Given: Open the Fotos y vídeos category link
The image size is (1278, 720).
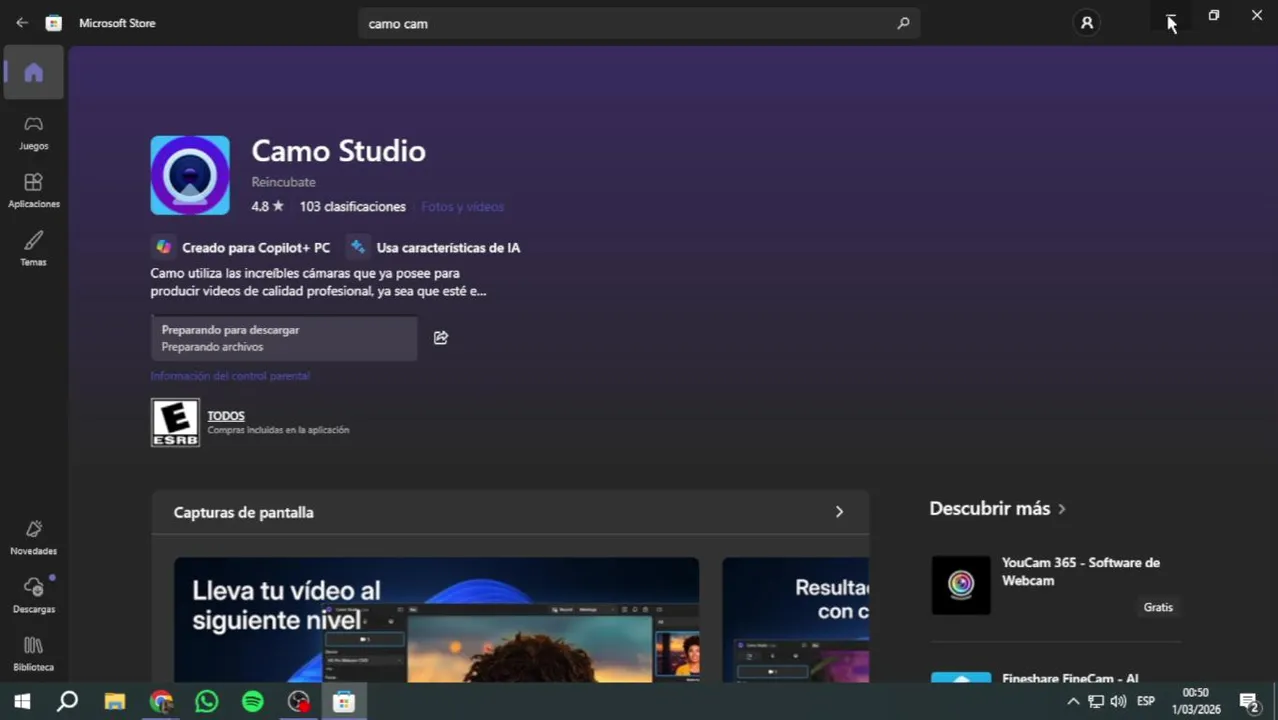Looking at the screenshot, I should click(x=462, y=206).
